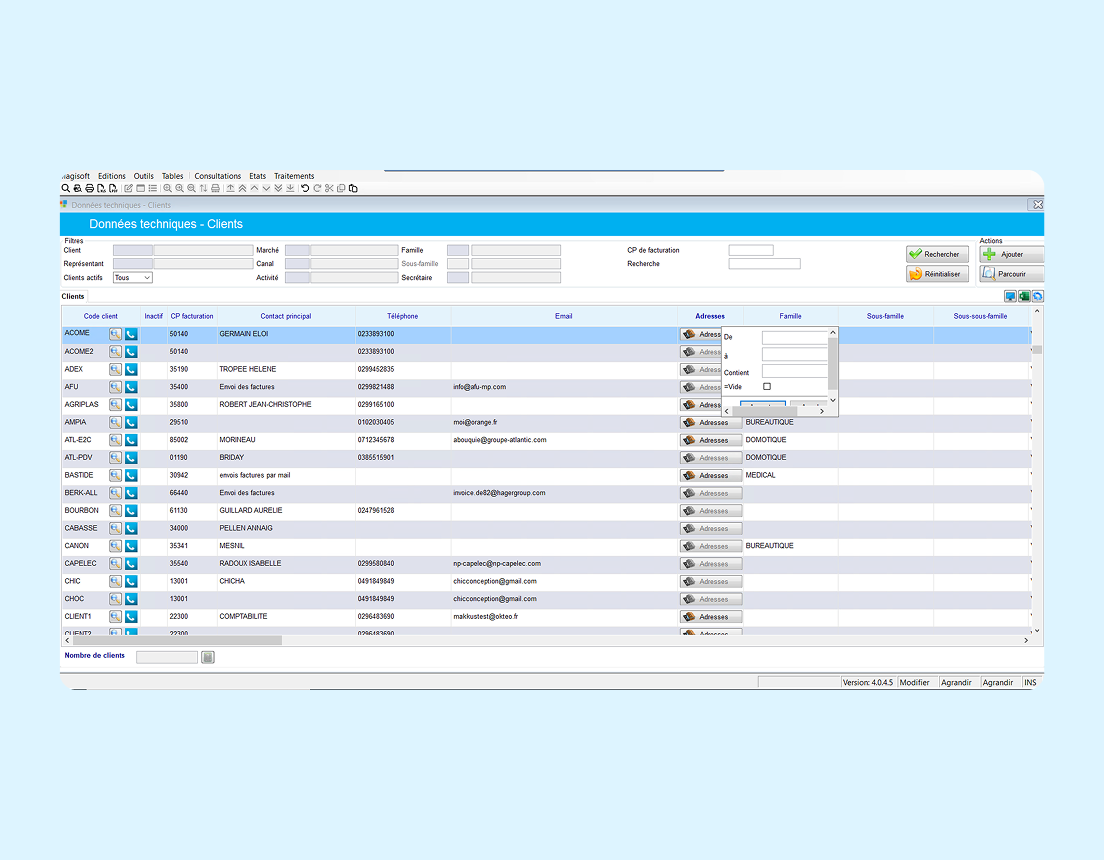Open the Tables menu
The image size is (1104, 860).
(x=172, y=176)
